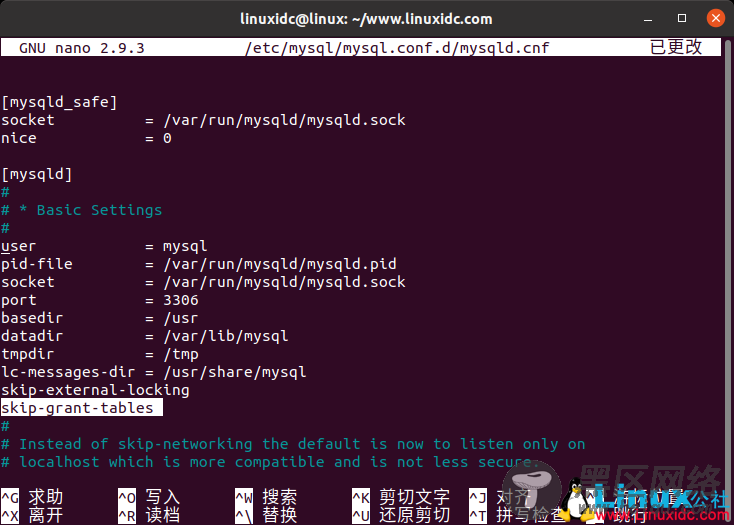Click the pid-file path mysqld.pid
This screenshot has height=525, width=734.
(x=279, y=264)
